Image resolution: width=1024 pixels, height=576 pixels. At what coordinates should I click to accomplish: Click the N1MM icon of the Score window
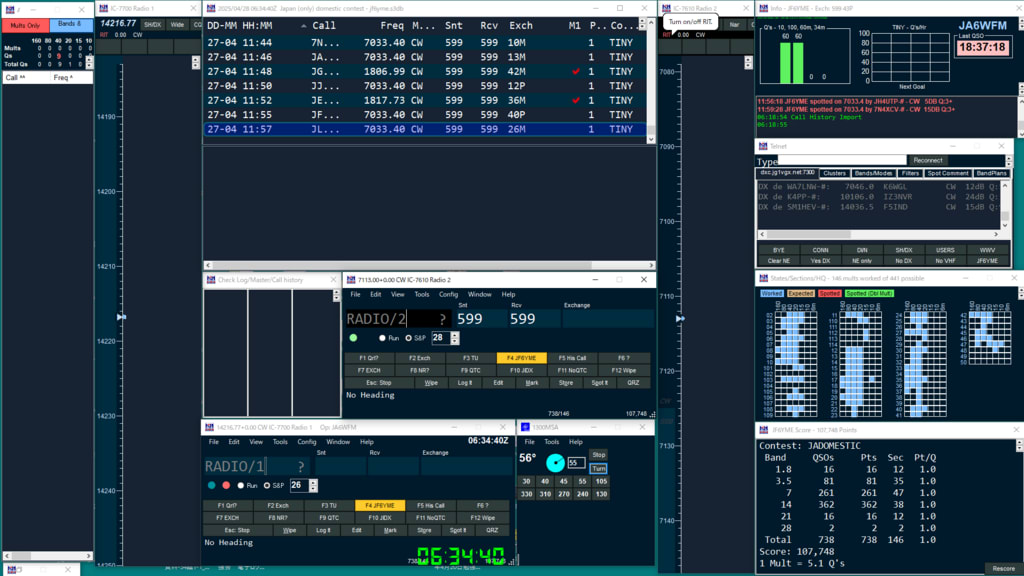[x=763, y=430]
